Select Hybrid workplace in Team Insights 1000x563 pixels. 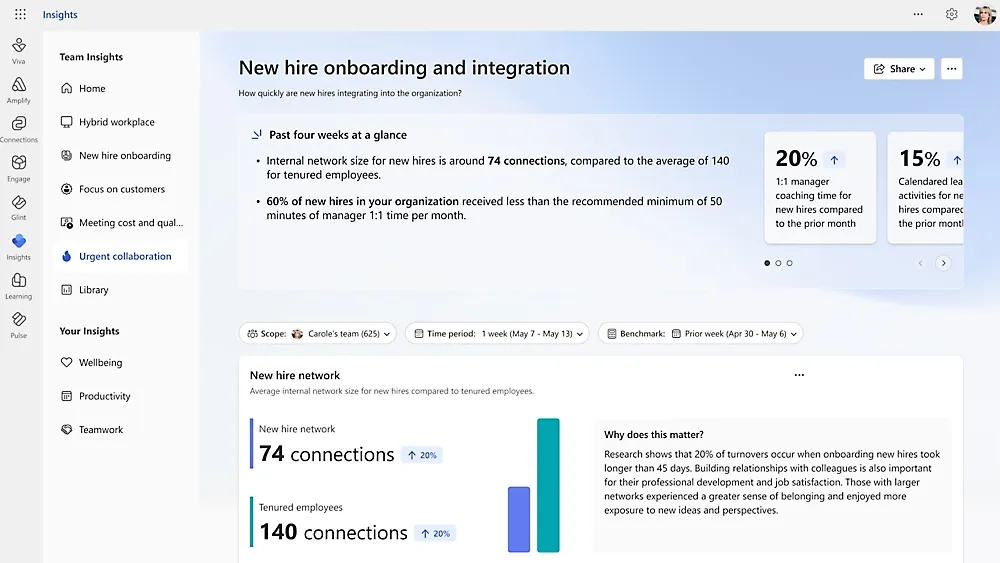click(116, 122)
